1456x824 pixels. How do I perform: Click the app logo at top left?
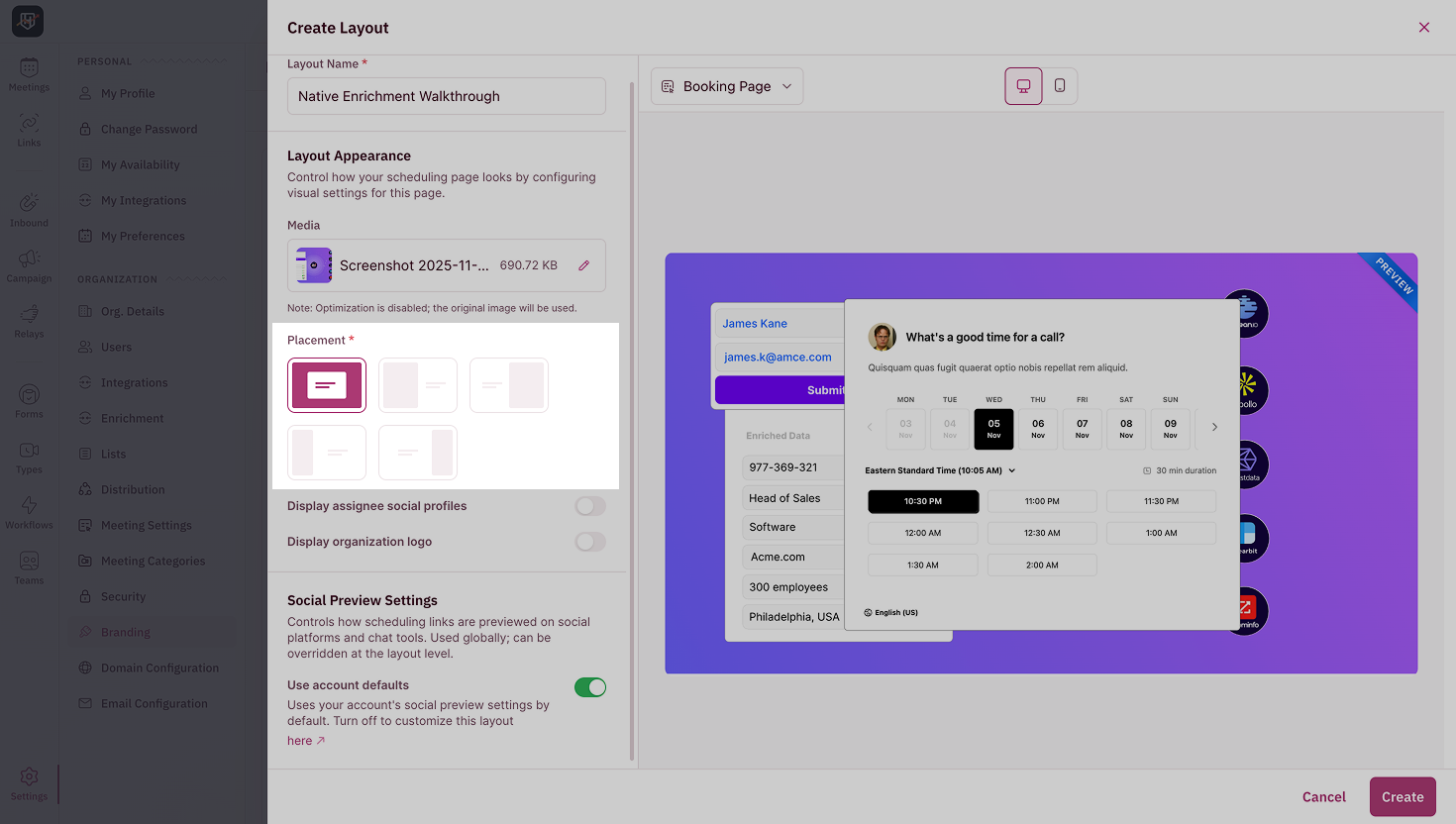click(28, 21)
